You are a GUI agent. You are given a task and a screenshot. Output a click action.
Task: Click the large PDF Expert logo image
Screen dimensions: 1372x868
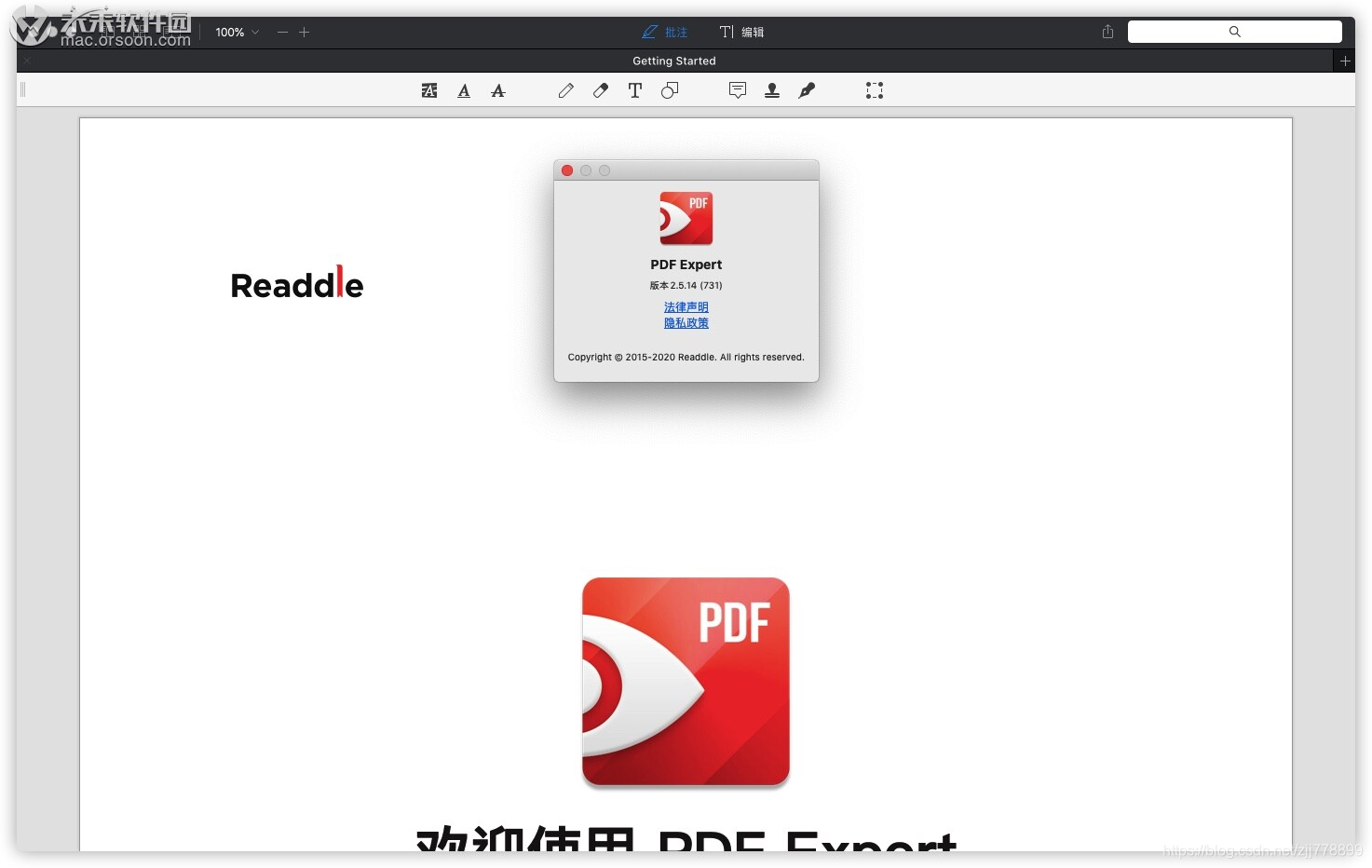point(686,683)
